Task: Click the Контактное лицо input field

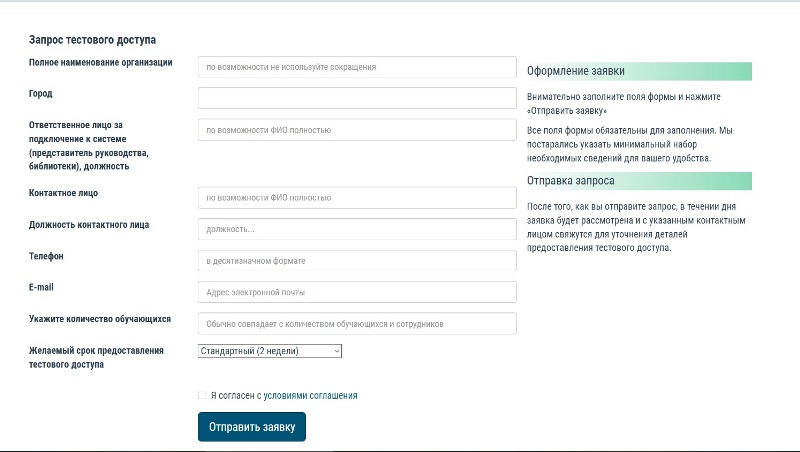Action: pyautogui.click(x=357, y=197)
